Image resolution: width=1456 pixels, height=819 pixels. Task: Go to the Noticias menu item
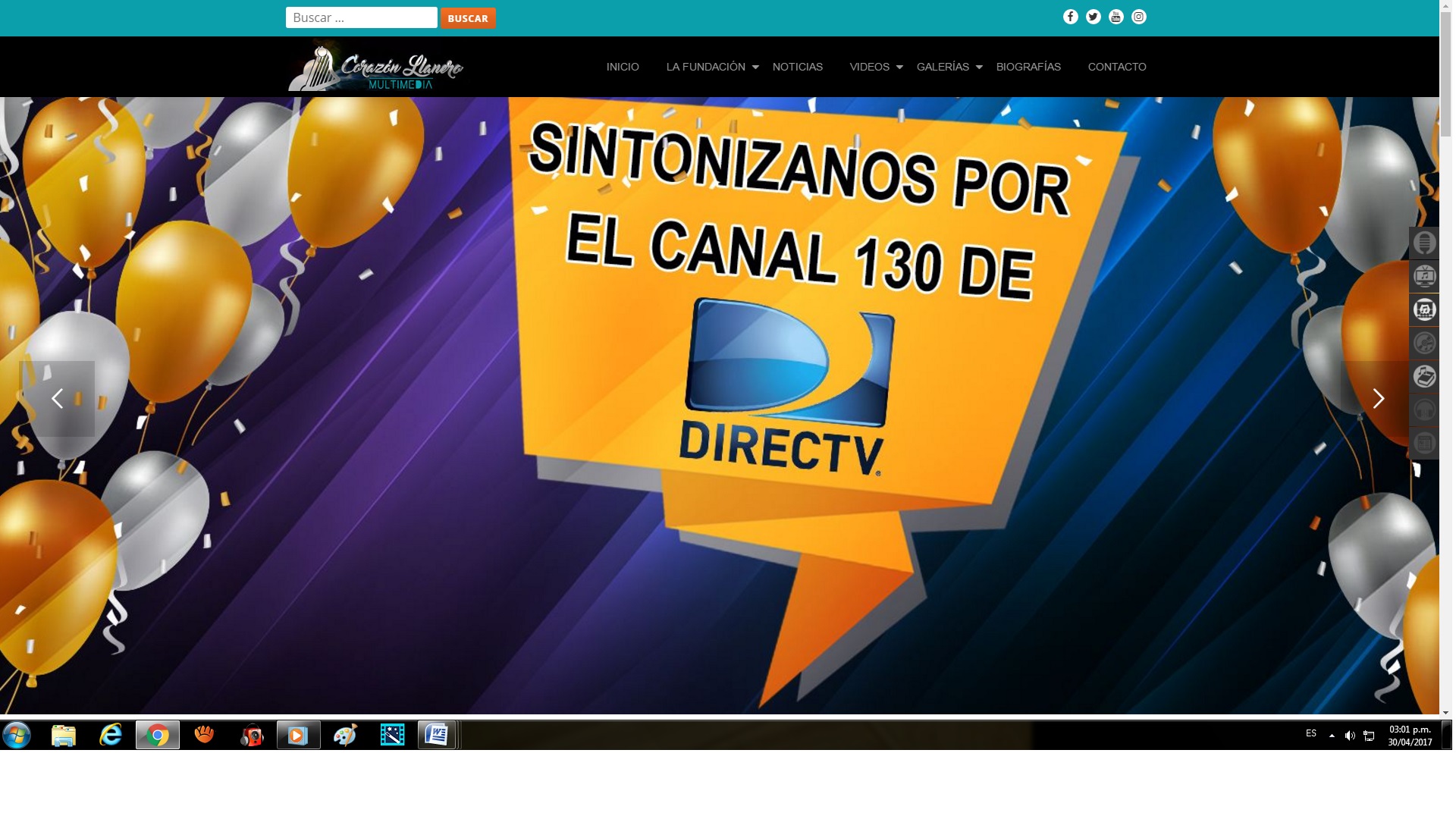pyautogui.click(x=797, y=67)
